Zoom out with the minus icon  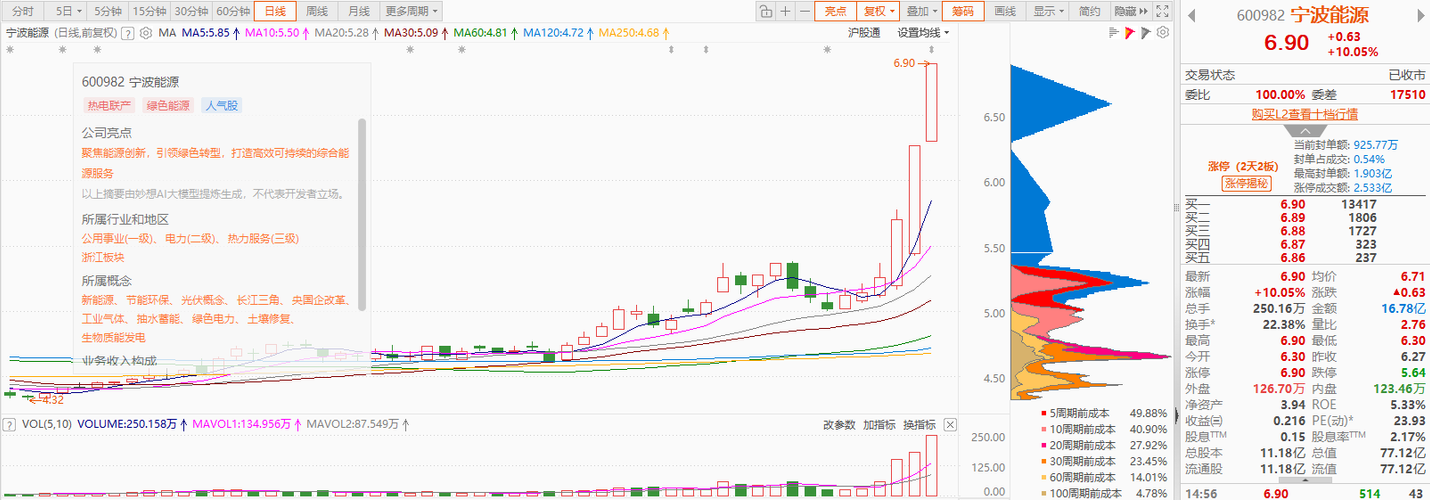(804, 12)
